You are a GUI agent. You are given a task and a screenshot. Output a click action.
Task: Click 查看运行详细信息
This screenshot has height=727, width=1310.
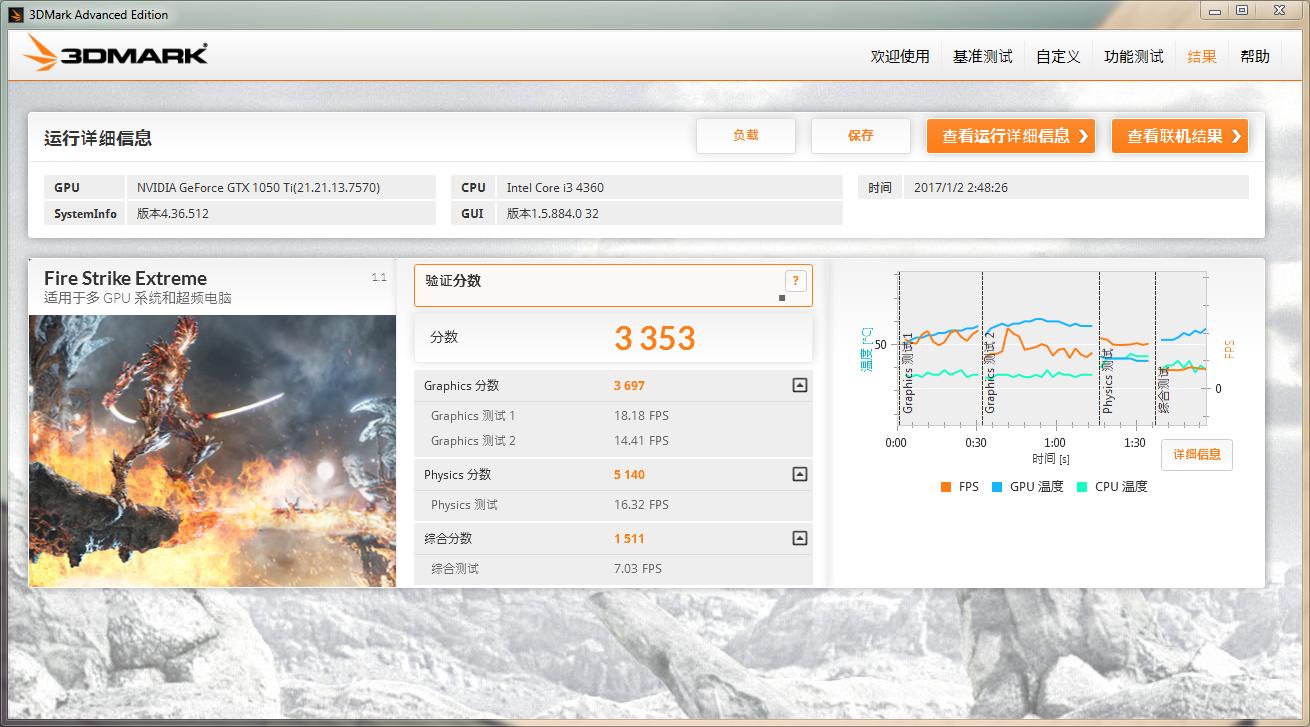pos(1010,135)
